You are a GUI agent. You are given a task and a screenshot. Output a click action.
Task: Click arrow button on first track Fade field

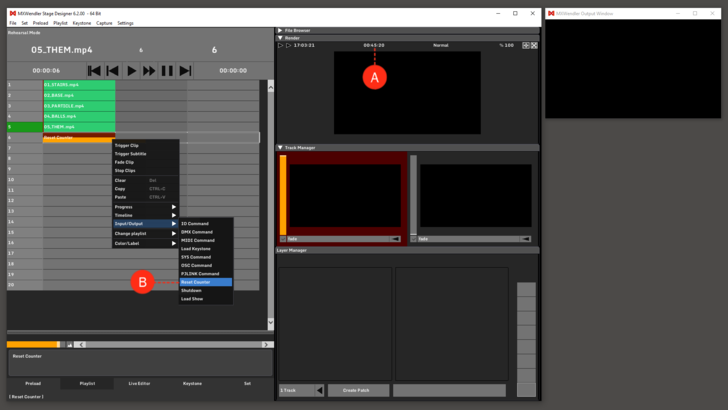coord(395,239)
